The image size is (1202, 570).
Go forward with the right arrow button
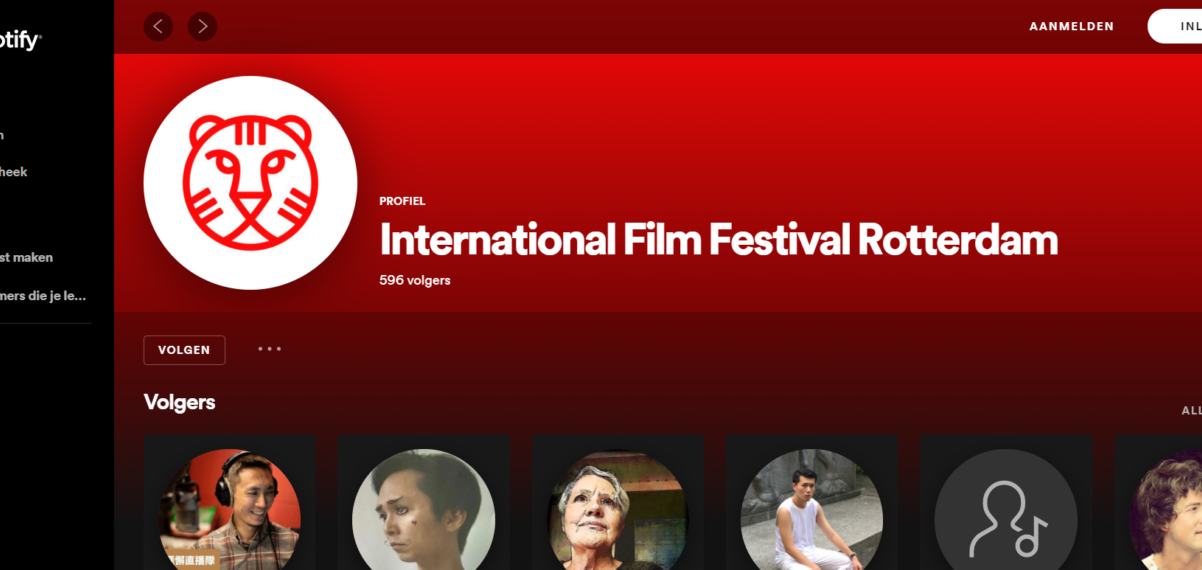click(x=202, y=26)
